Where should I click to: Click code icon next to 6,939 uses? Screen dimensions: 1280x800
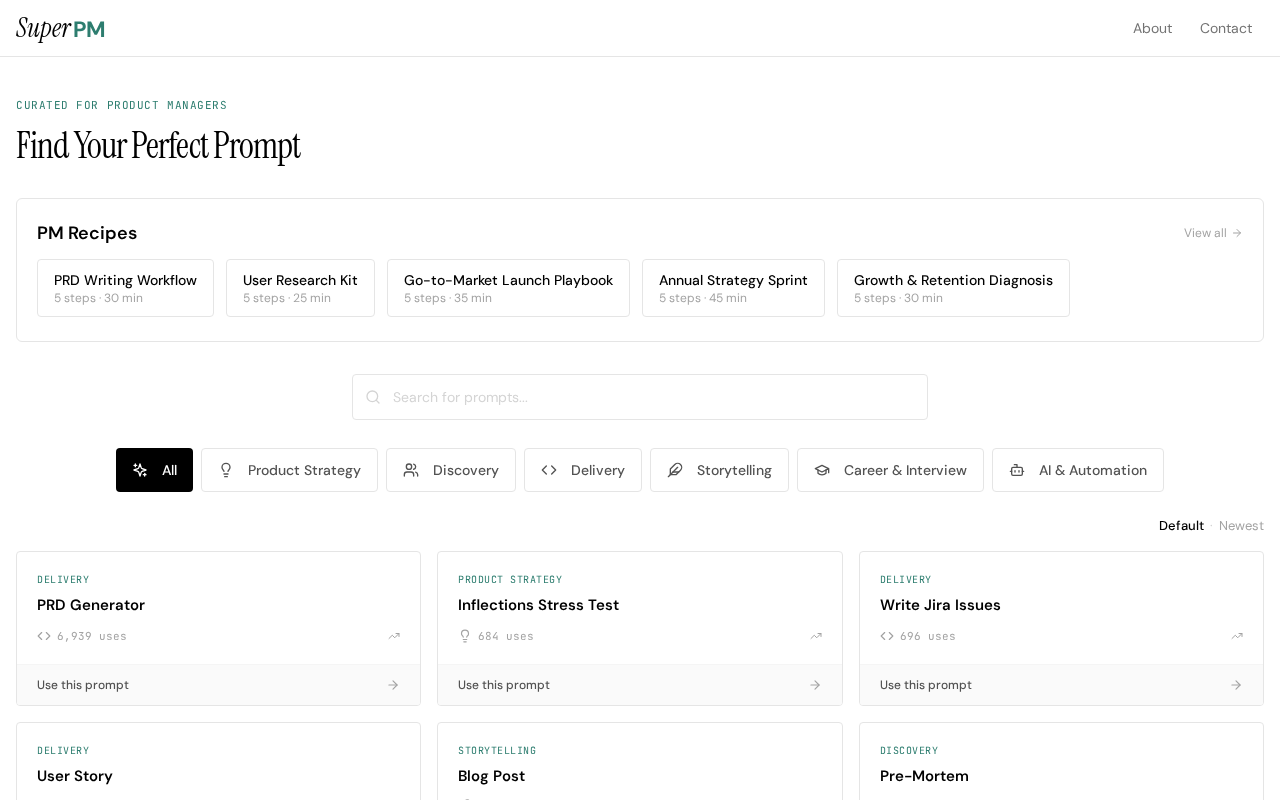click(44, 636)
